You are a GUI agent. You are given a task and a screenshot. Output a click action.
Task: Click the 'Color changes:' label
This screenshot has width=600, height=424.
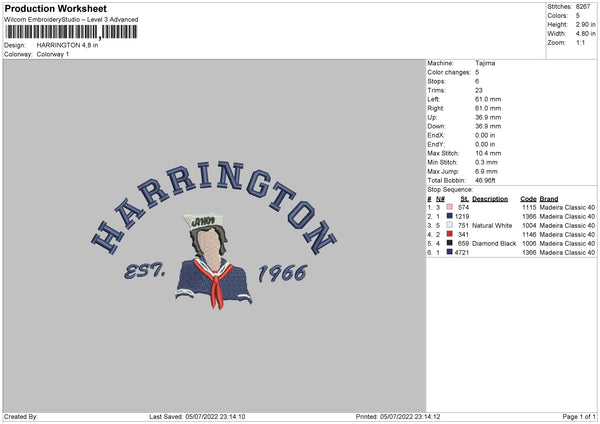tap(449, 72)
